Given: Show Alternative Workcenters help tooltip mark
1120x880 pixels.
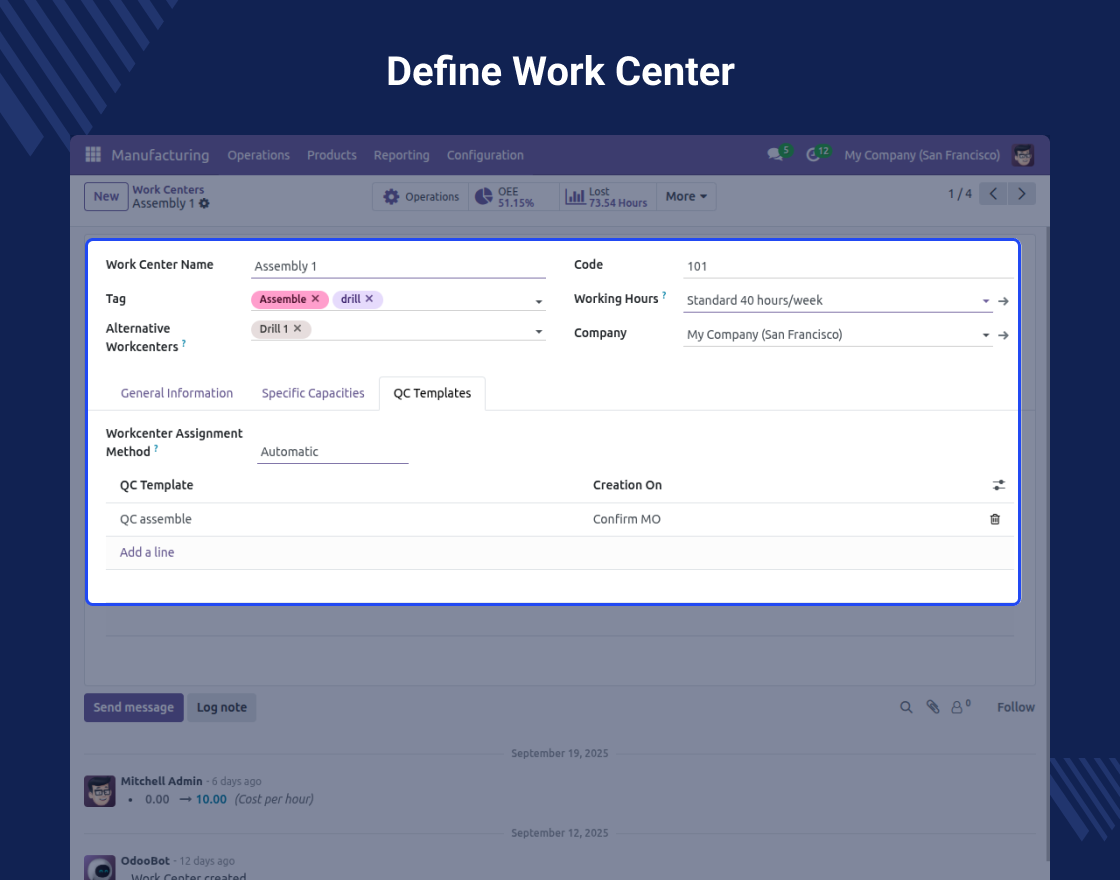Looking at the screenshot, I should coord(184,343).
